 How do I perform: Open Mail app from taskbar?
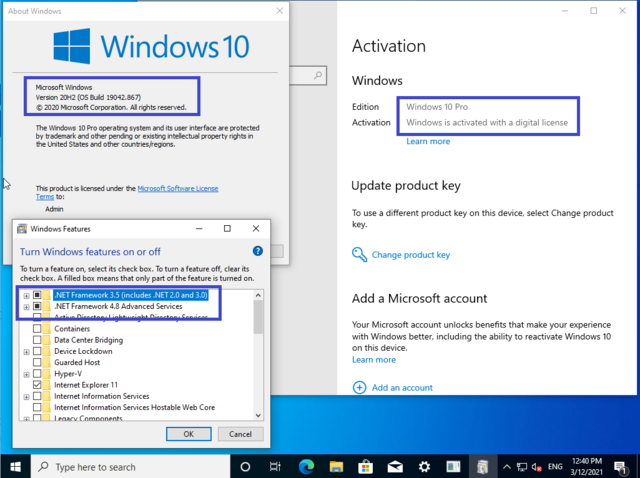tap(395, 467)
